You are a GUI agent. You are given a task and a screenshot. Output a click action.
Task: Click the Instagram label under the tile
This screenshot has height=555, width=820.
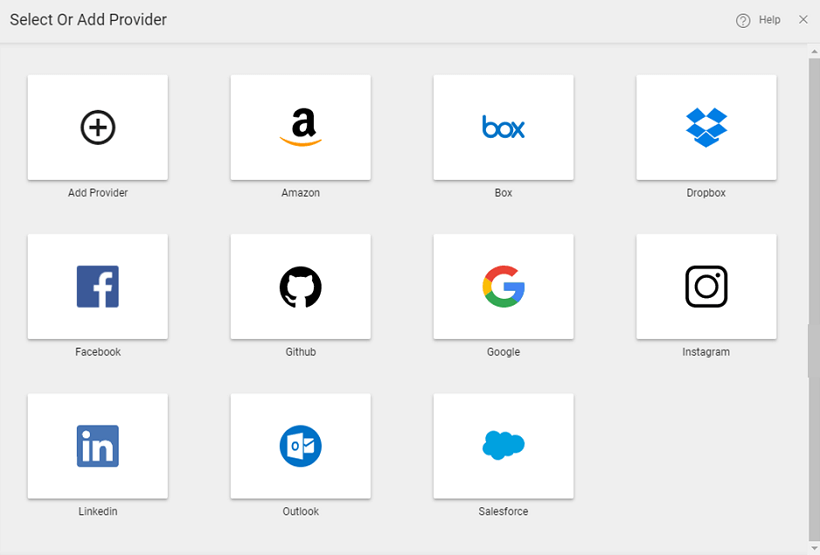point(706,352)
